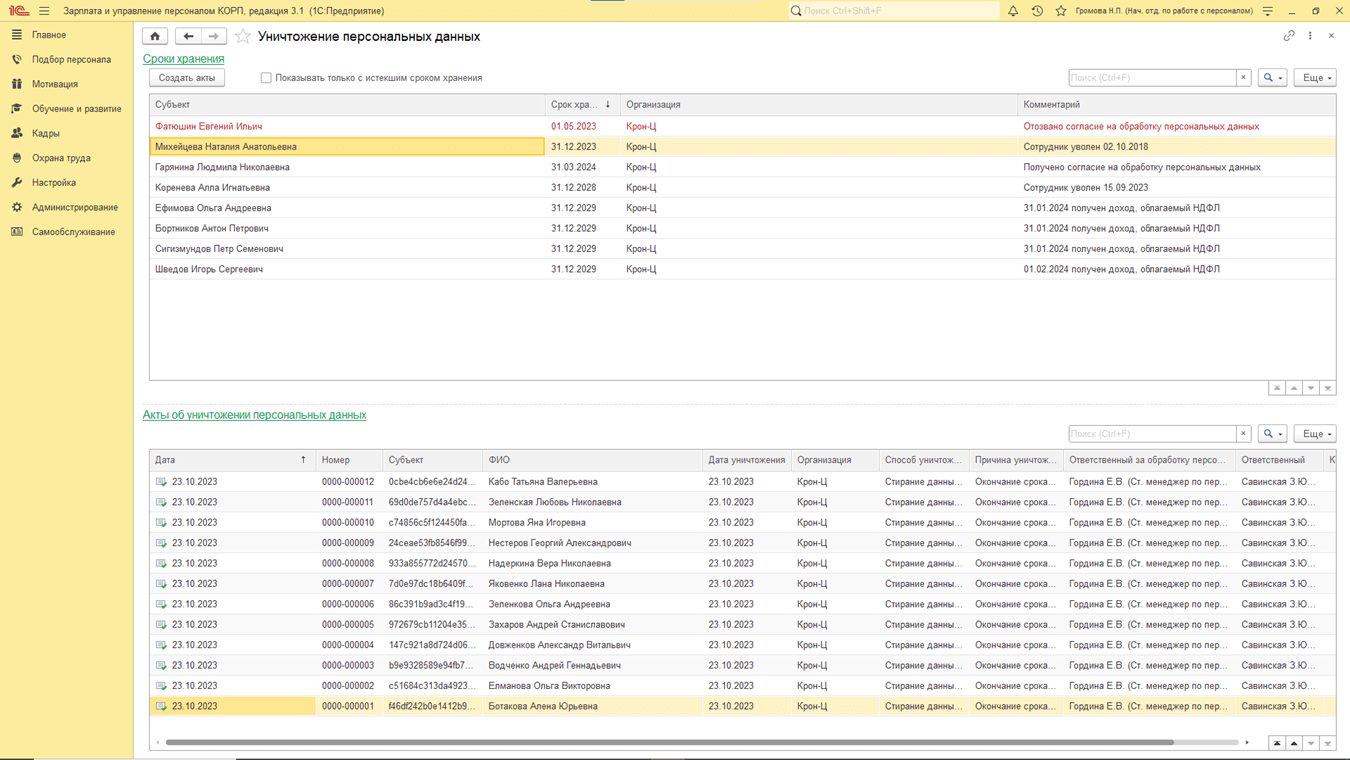The image size is (1350, 760).
Task: Select the row Фатюшин Евгений Ильич
Action: 209,127
